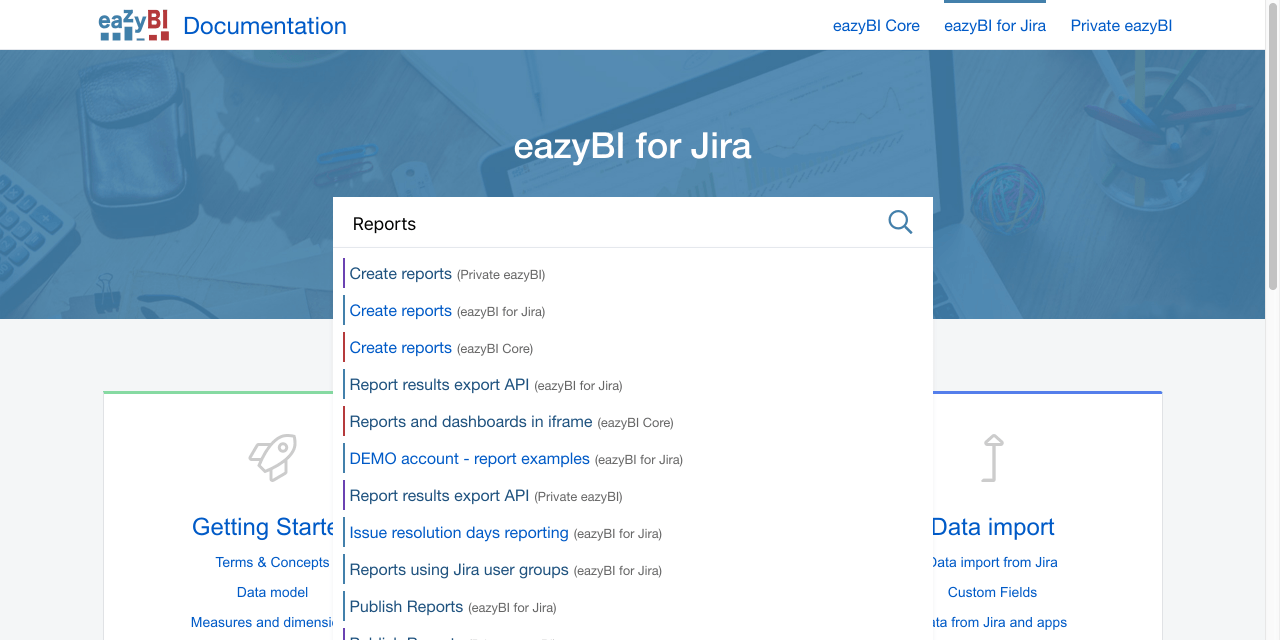Image resolution: width=1280 pixels, height=640 pixels.
Task: Open Reports and dashboards in iframe result
Action: (511, 422)
